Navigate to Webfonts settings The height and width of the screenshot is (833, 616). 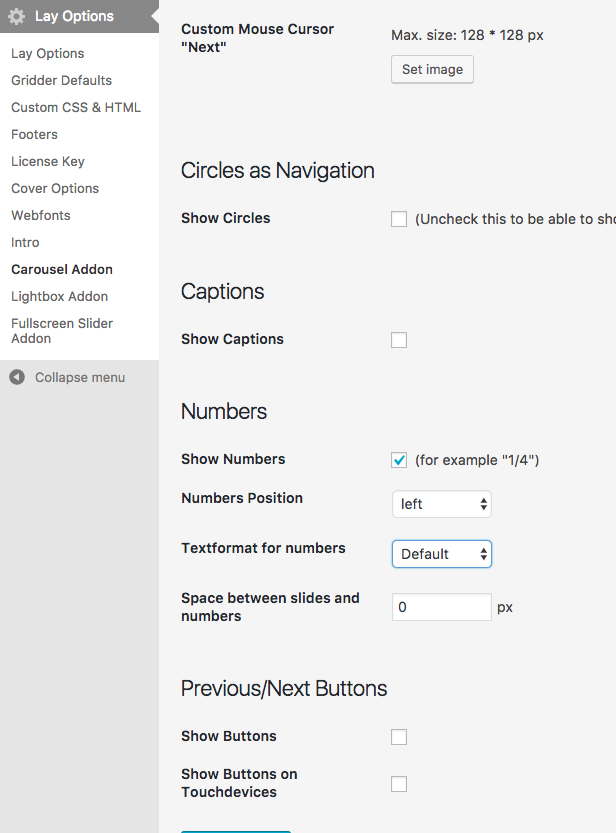41,215
